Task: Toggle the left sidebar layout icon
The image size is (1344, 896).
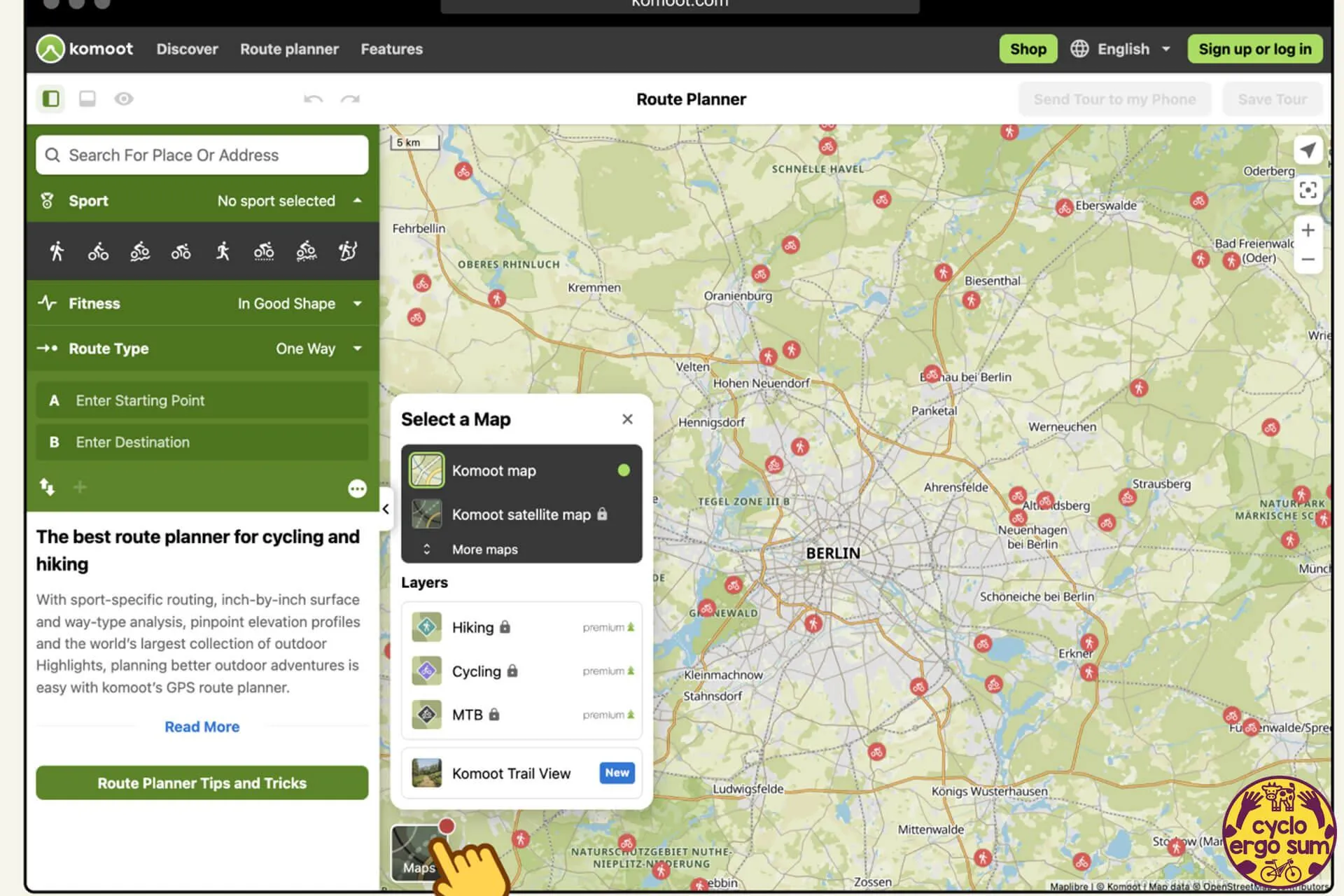Action: 50,99
